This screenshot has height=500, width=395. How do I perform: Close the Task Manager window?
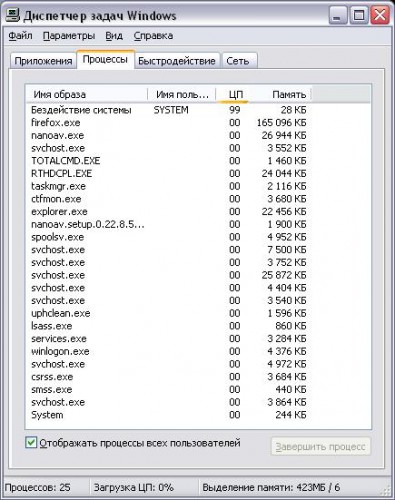click(x=380, y=15)
